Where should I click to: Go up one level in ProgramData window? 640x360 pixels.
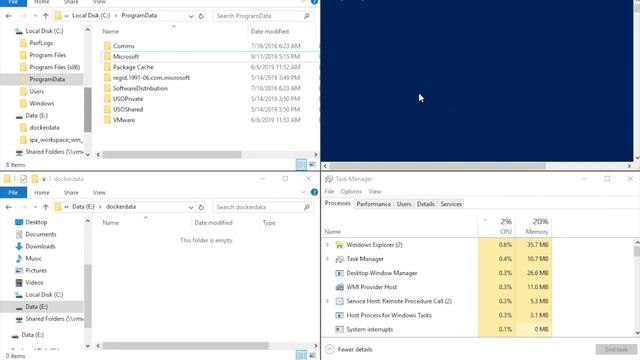46,16
